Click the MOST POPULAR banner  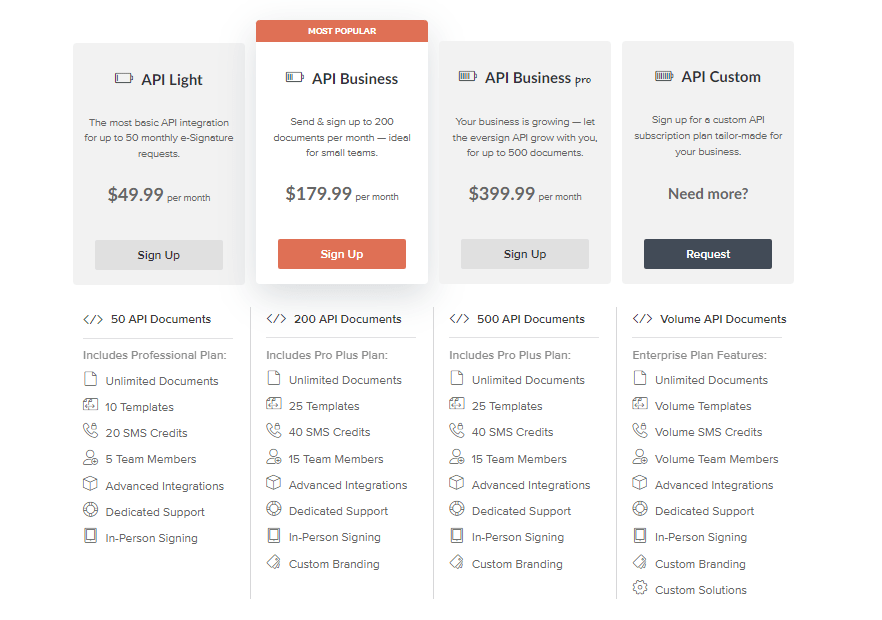[341, 31]
